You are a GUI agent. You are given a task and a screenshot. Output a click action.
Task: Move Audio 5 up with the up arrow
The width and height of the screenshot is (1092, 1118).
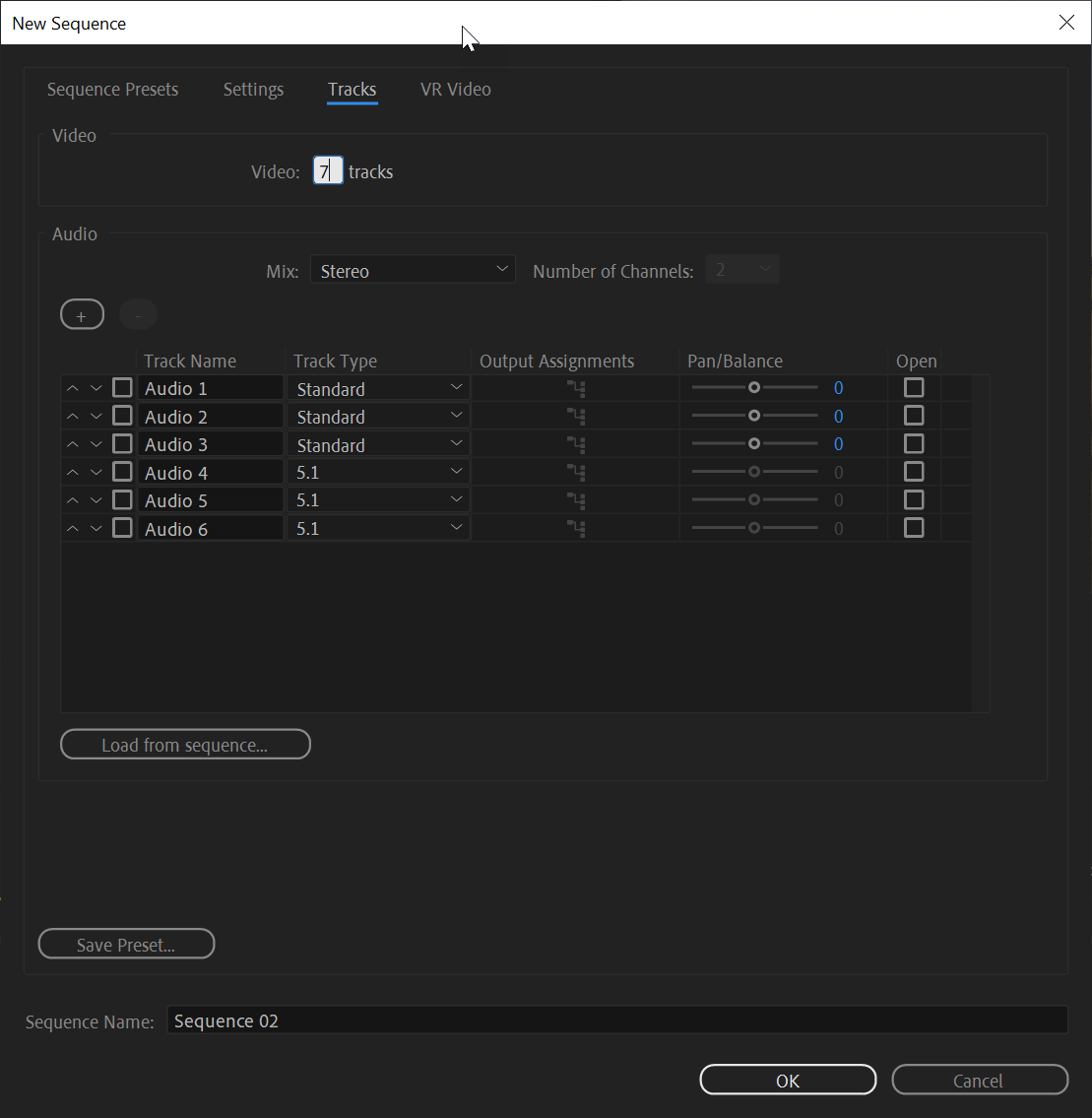[72, 498]
